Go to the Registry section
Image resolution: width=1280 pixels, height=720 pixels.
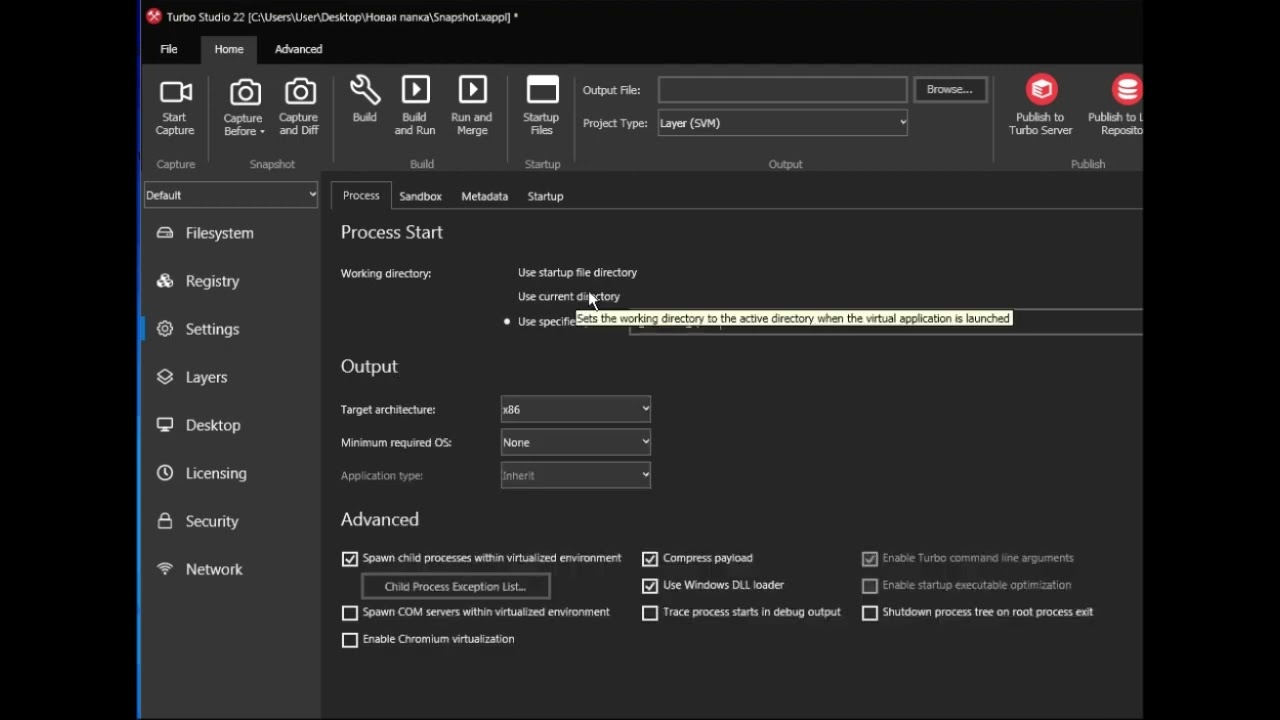coord(212,281)
